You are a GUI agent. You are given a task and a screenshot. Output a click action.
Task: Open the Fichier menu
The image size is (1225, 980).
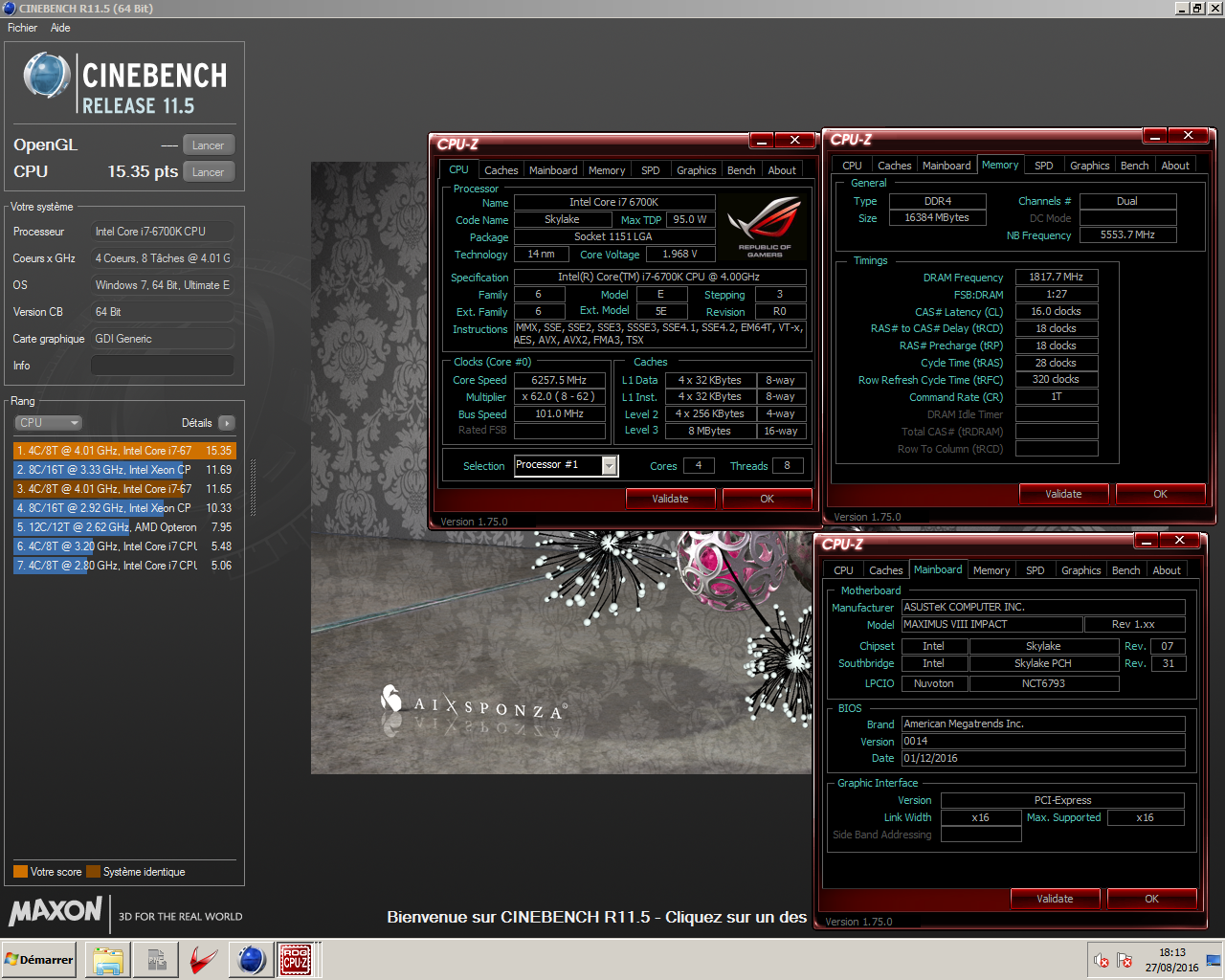click(x=22, y=28)
